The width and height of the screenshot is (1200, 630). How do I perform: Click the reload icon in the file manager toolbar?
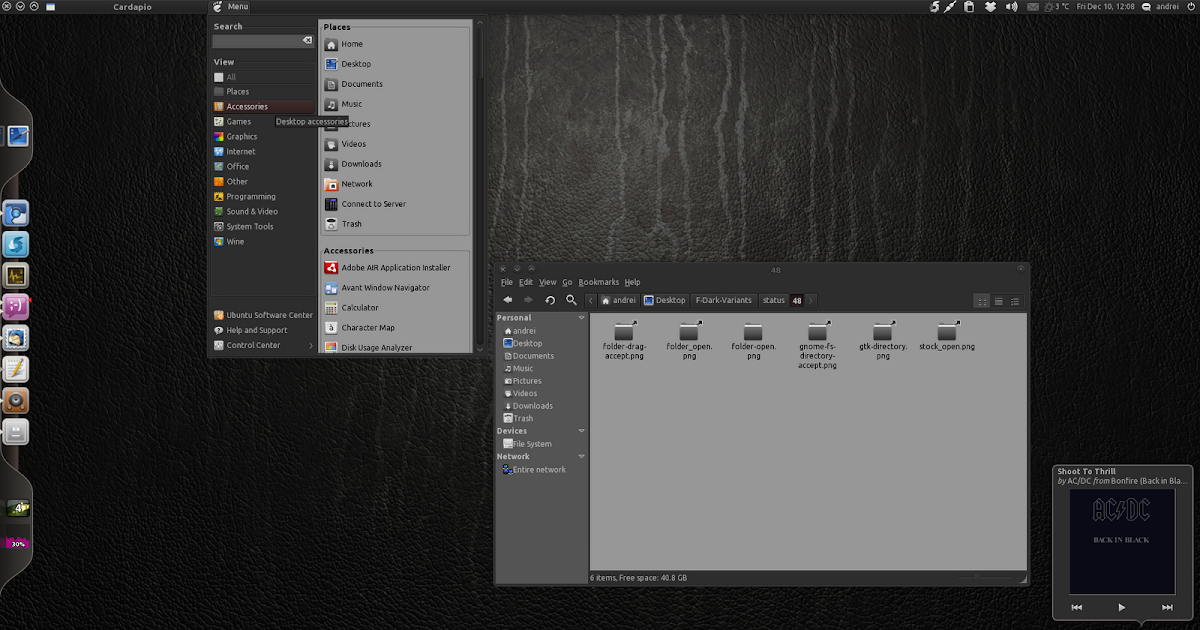(549, 299)
